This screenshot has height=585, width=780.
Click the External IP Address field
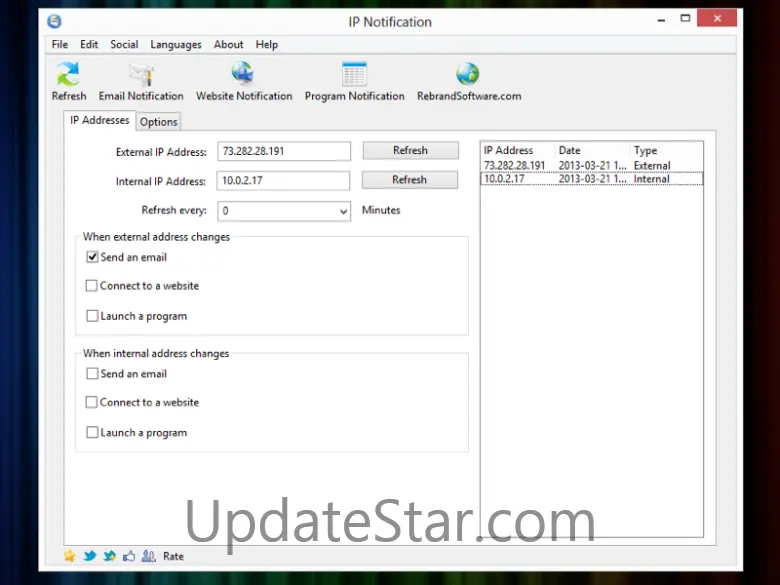(x=284, y=151)
